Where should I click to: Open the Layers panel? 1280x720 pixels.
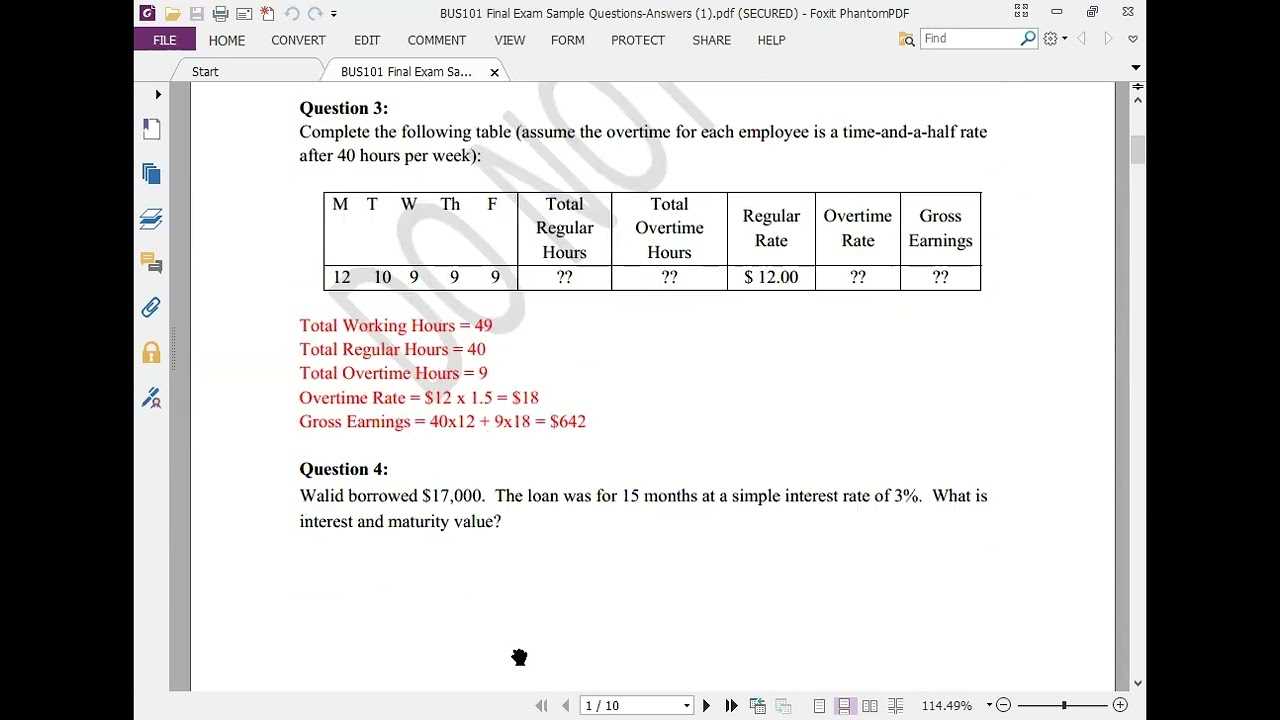(x=151, y=219)
